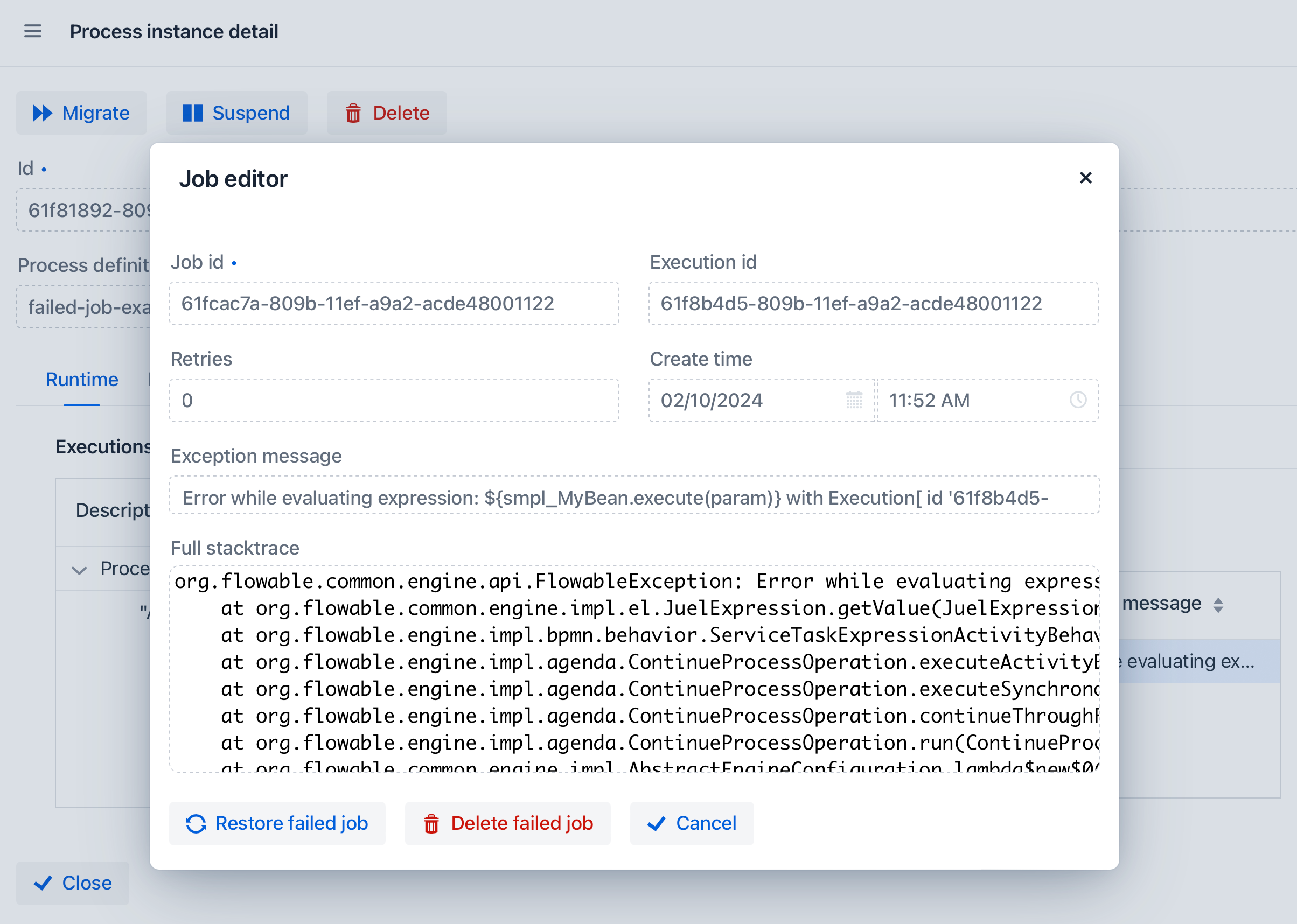The width and height of the screenshot is (1297, 924).
Task: Switch to the Runtime tab
Action: (x=82, y=380)
